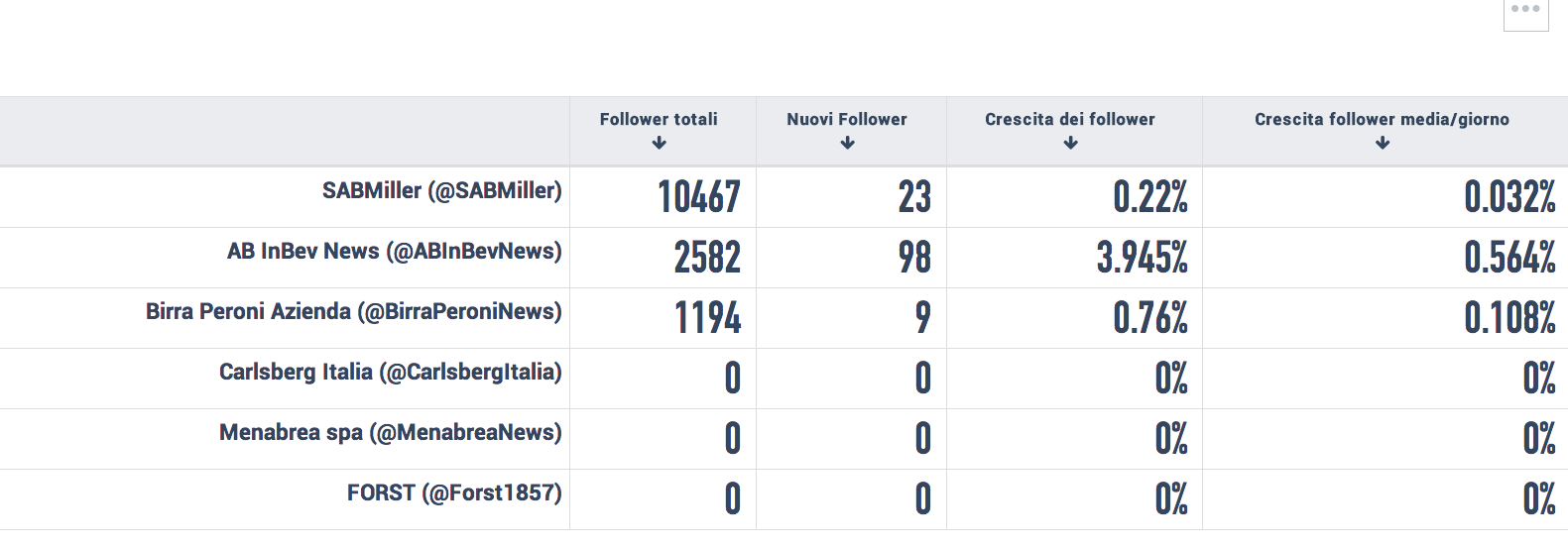Select Birra Peroni daily growth 0.108%
The image size is (1568, 546).
coord(1509,318)
